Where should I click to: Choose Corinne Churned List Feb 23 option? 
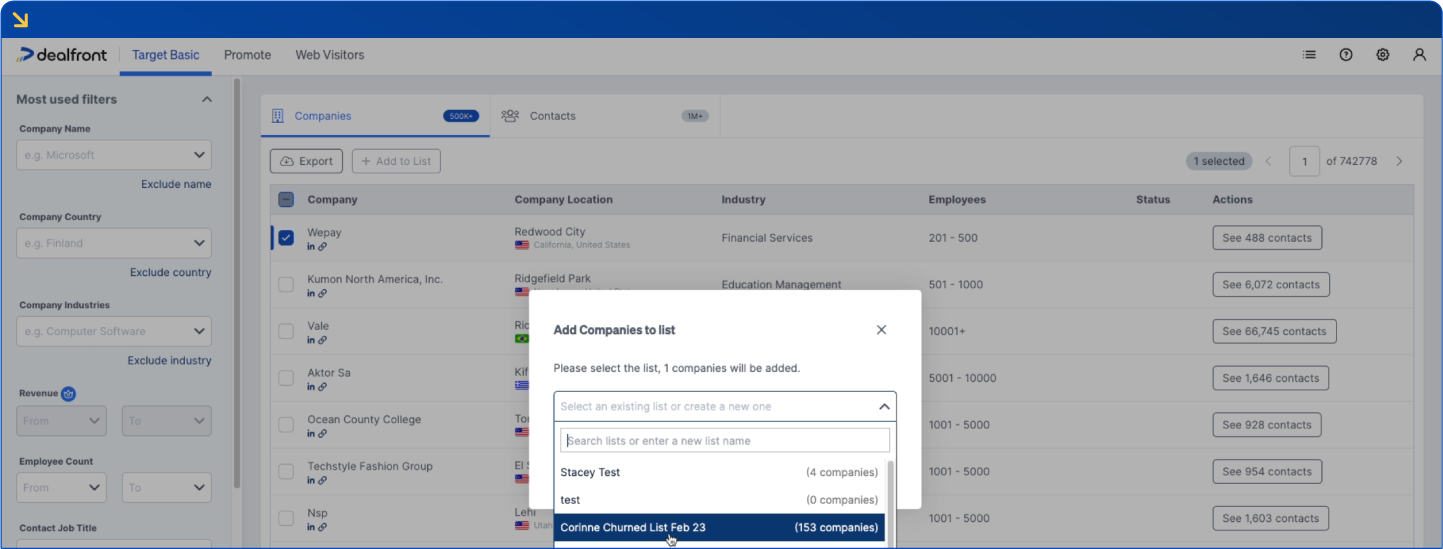pos(719,527)
